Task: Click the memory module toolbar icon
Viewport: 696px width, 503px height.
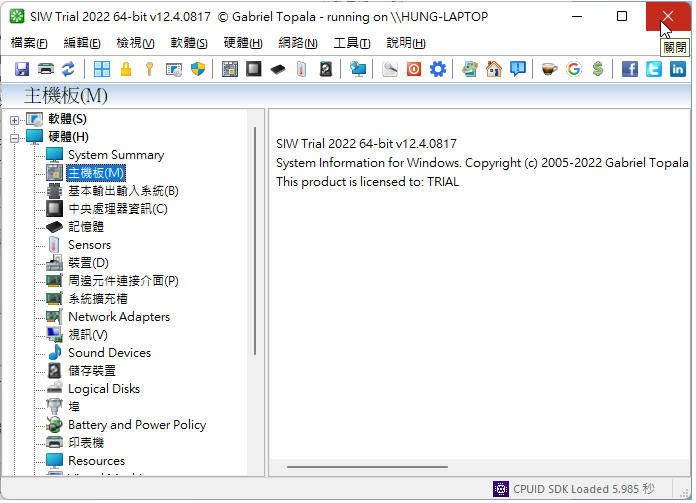Action: 278,69
